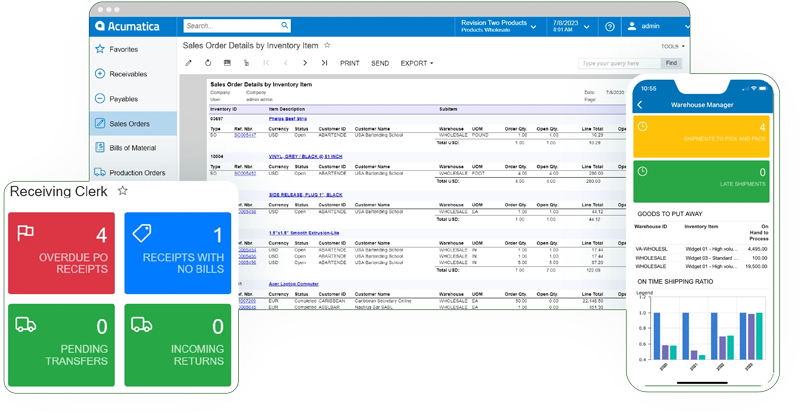Viewport: 800px width, 414px height.
Task: Click flag icon on Overdue PO Receipts
Action: pos(26,233)
